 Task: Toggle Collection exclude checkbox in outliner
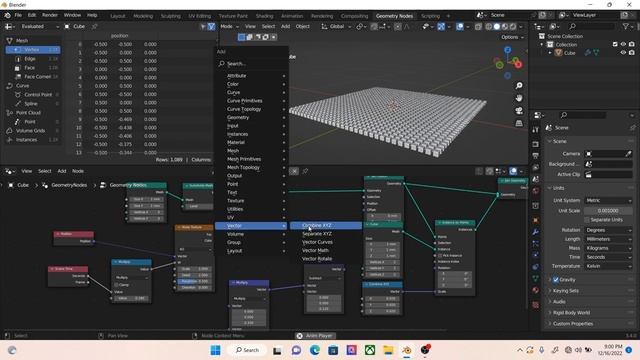[x=615, y=44]
